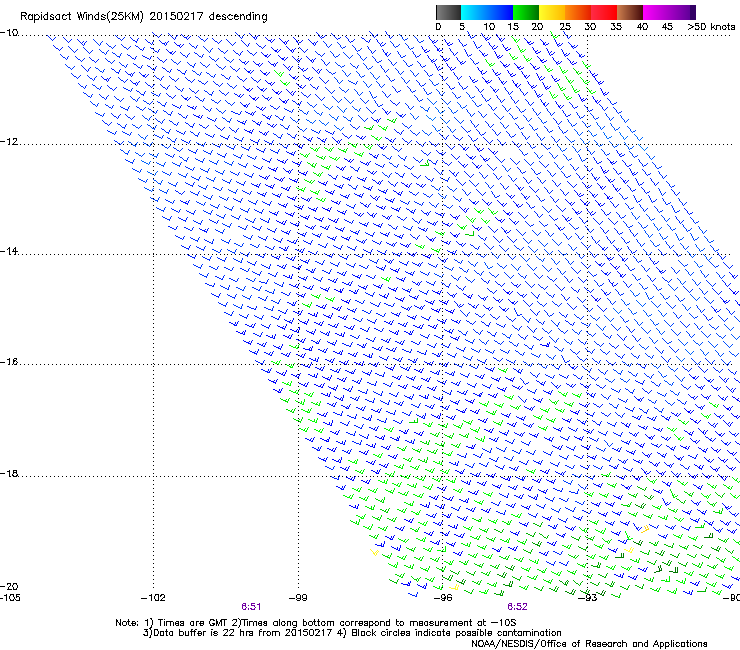Click the purple "6:51" time label
The height and width of the screenshot is (650, 740).
tap(251, 607)
